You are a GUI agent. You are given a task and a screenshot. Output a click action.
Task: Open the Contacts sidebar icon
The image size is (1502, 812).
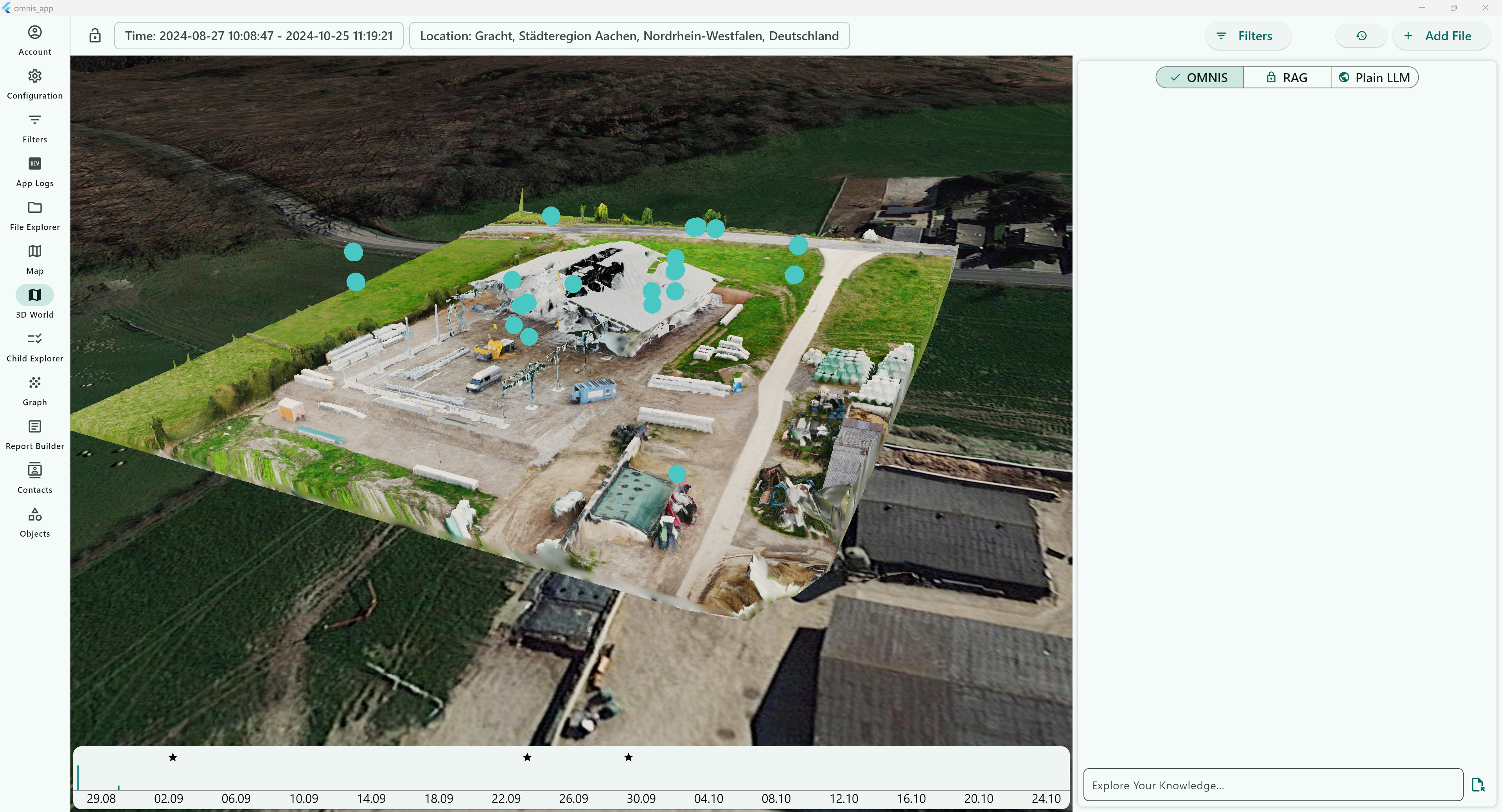tap(34, 471)
